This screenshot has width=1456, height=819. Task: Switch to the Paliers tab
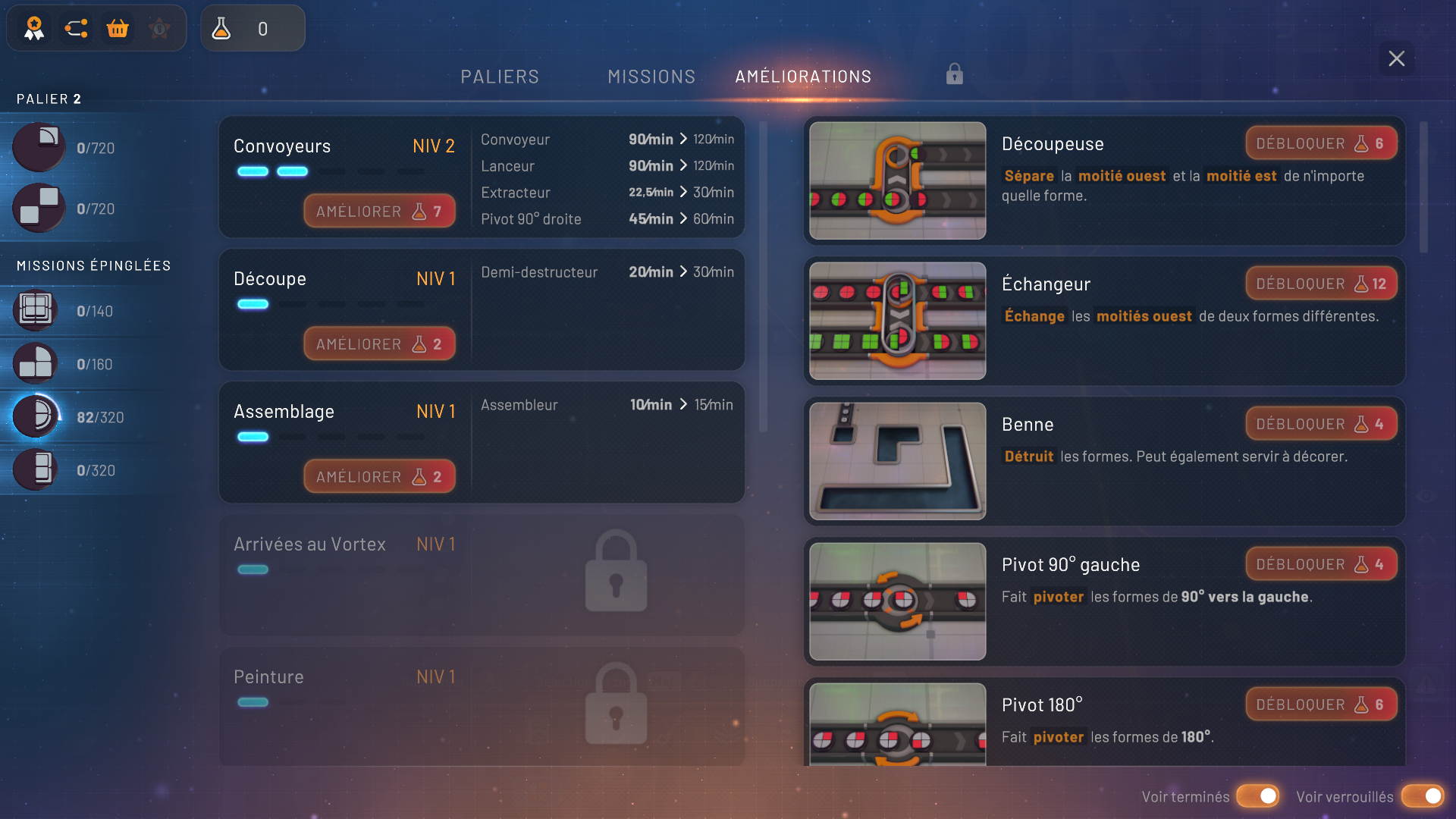coord(500,77)
